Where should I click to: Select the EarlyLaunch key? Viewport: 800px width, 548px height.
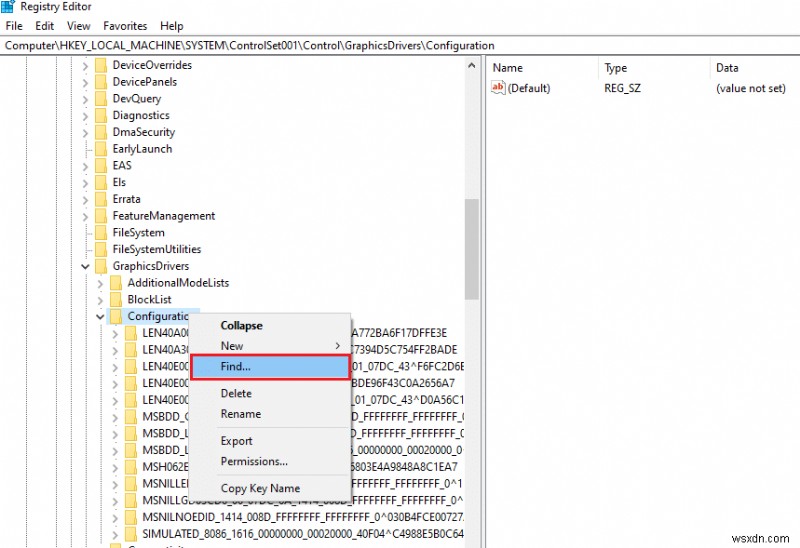pyautogui.click(x=142, y=149)
